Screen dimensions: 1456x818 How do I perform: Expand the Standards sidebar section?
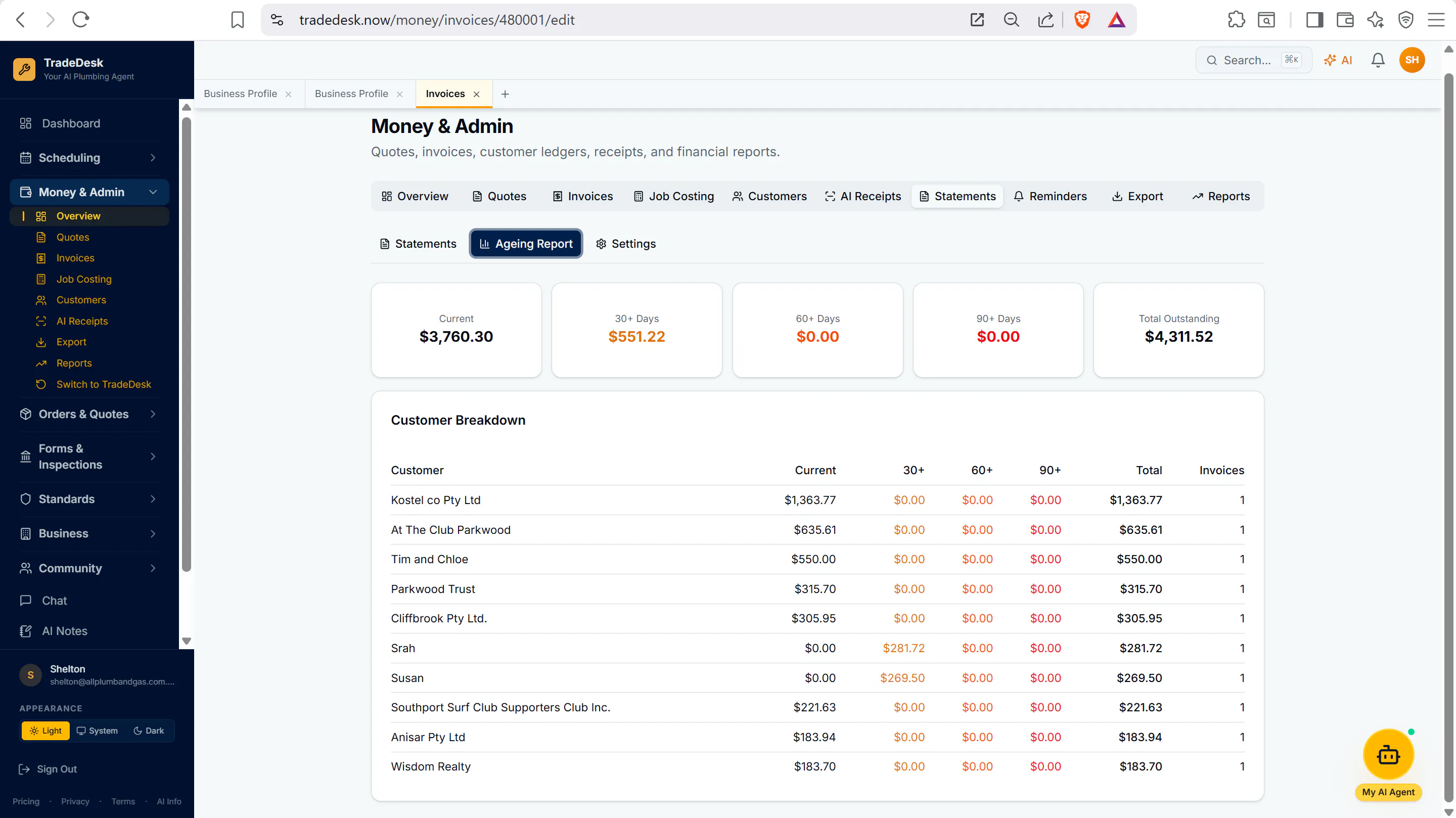coord(89,499)
